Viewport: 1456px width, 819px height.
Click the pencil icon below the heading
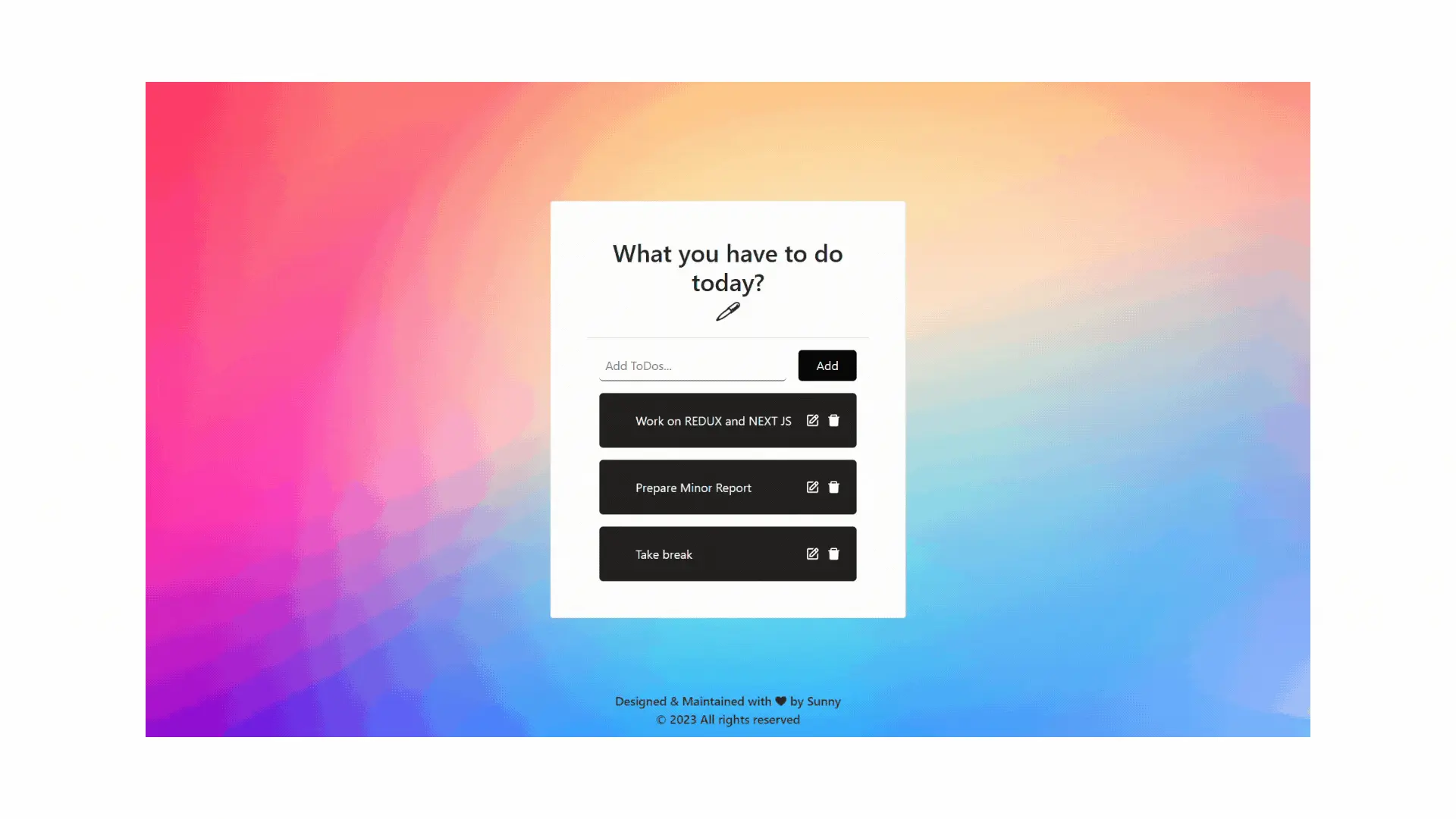(x=727, y=311)
